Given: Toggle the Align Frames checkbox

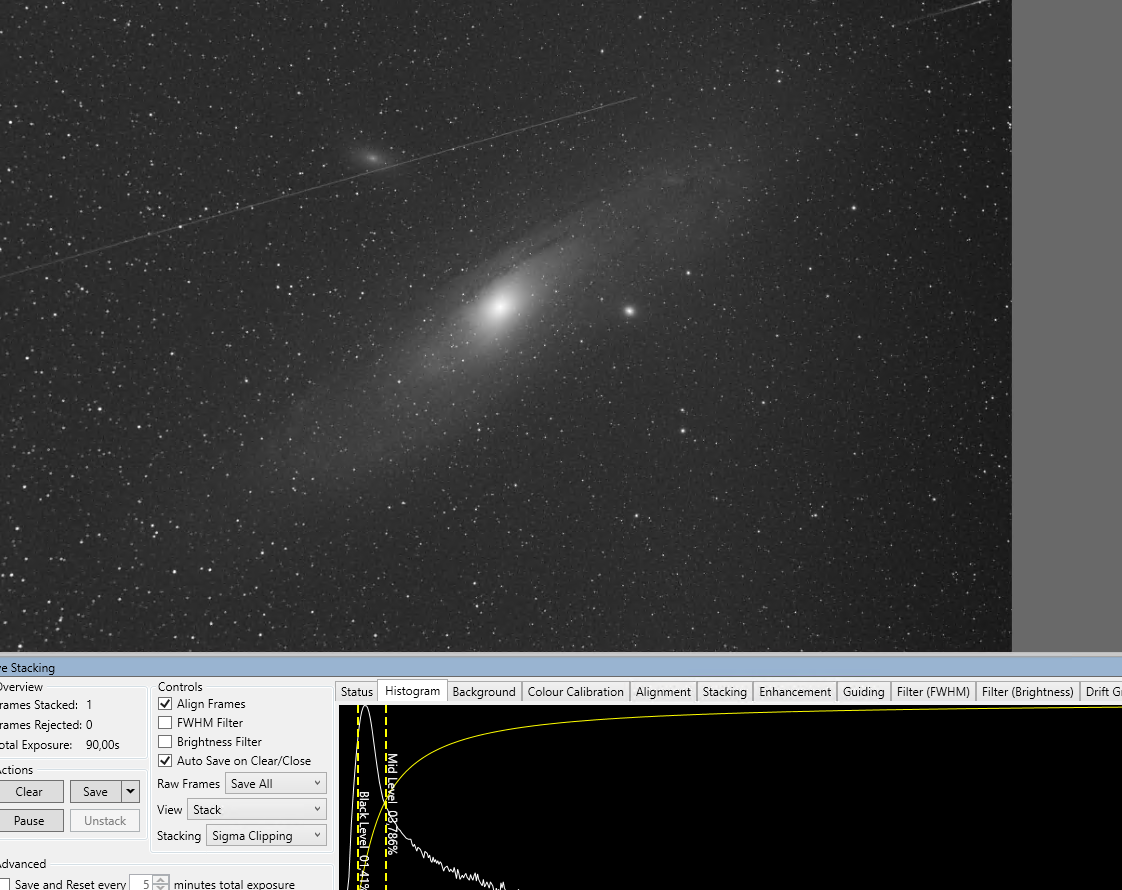Looking at the screenshot, I should click(x=165, y=704).
